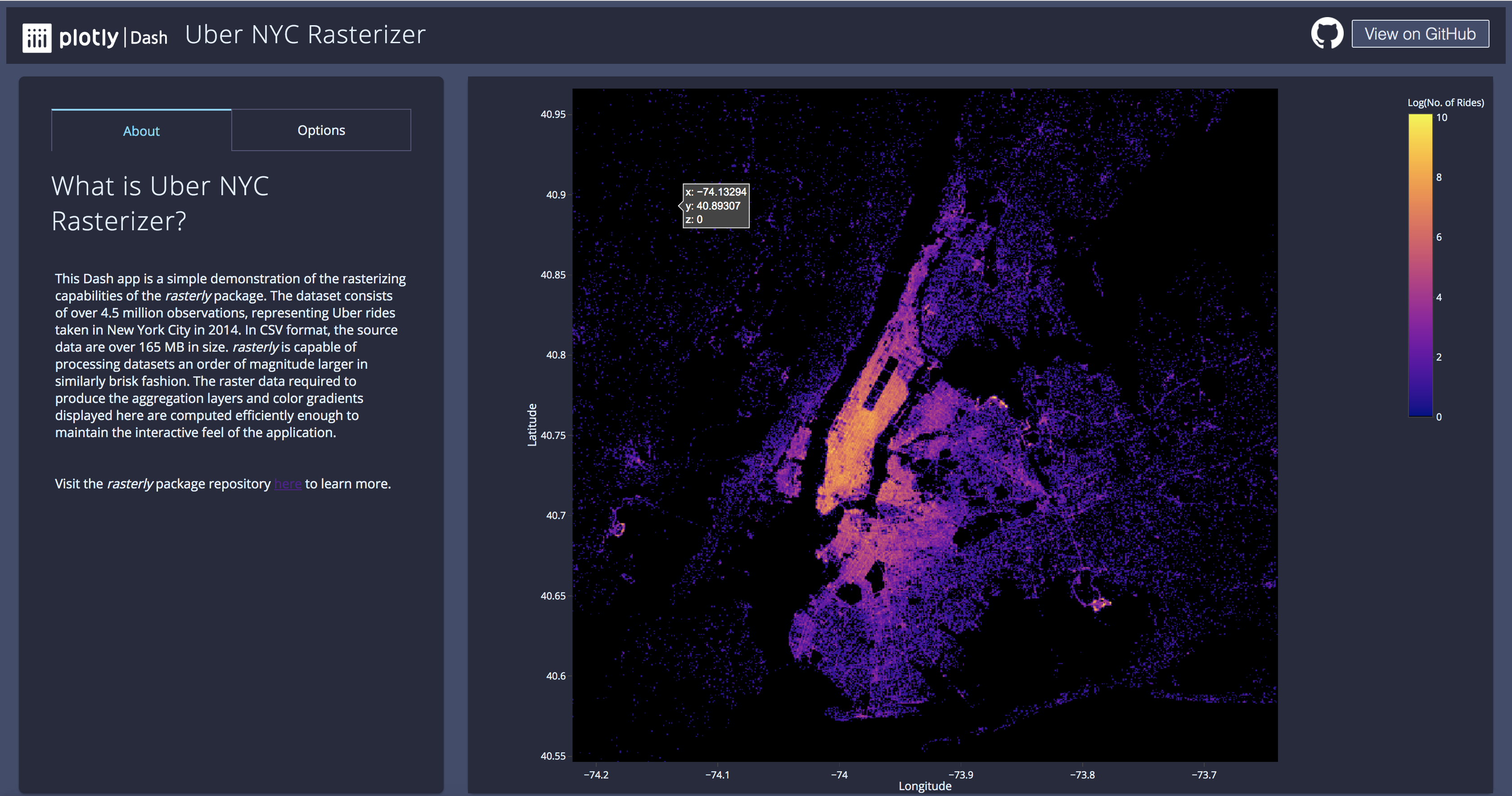Click latitude tick label 40.8
This screenshot has height=796, width=1512.
pyautogui.click(x=556, y=355)
